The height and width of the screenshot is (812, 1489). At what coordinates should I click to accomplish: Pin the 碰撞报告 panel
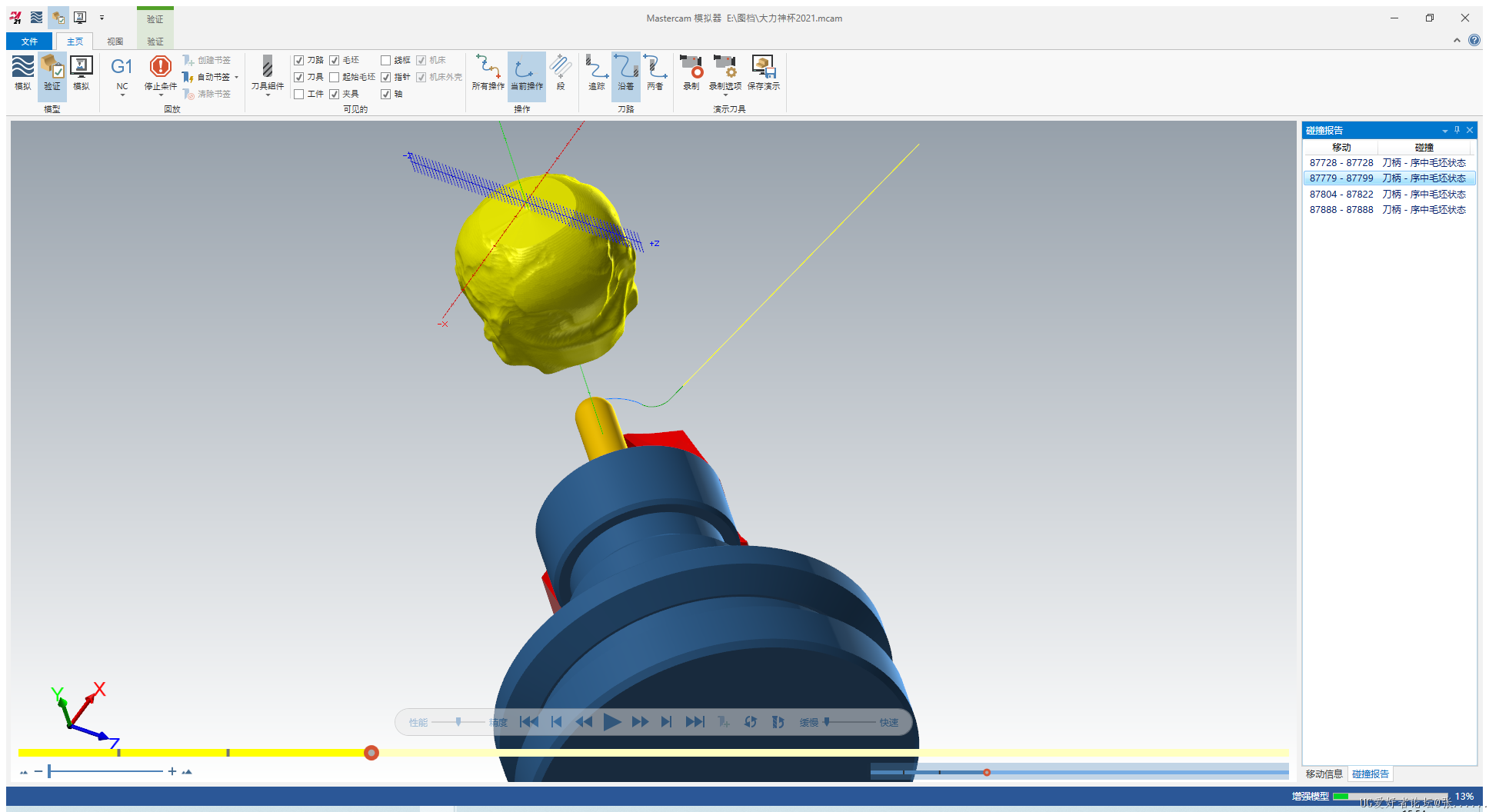(x=1457, y=130)
